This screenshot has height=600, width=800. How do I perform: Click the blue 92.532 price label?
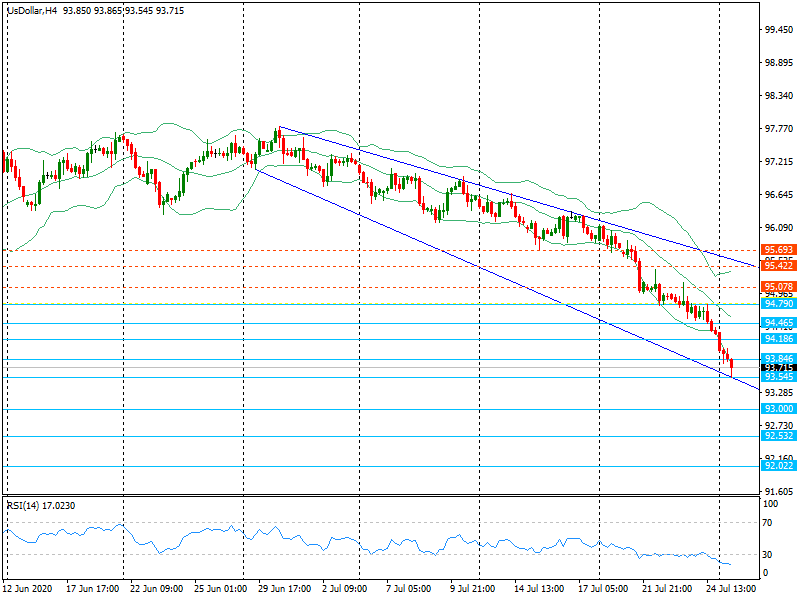tap(779, 436)
